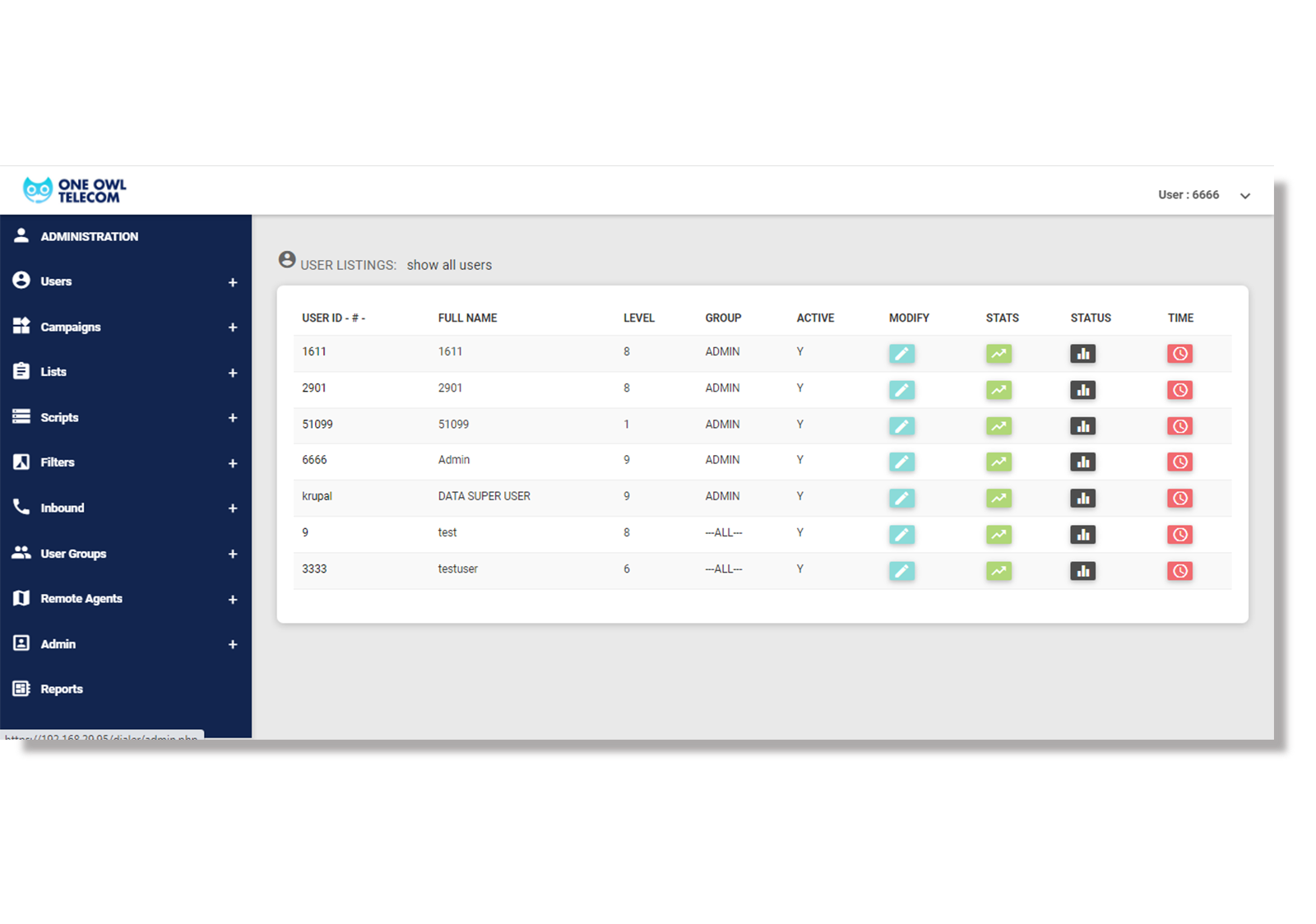Click the DATA SUPER USER name cell
Screen dimensions: 1316x924
point(484,496)
